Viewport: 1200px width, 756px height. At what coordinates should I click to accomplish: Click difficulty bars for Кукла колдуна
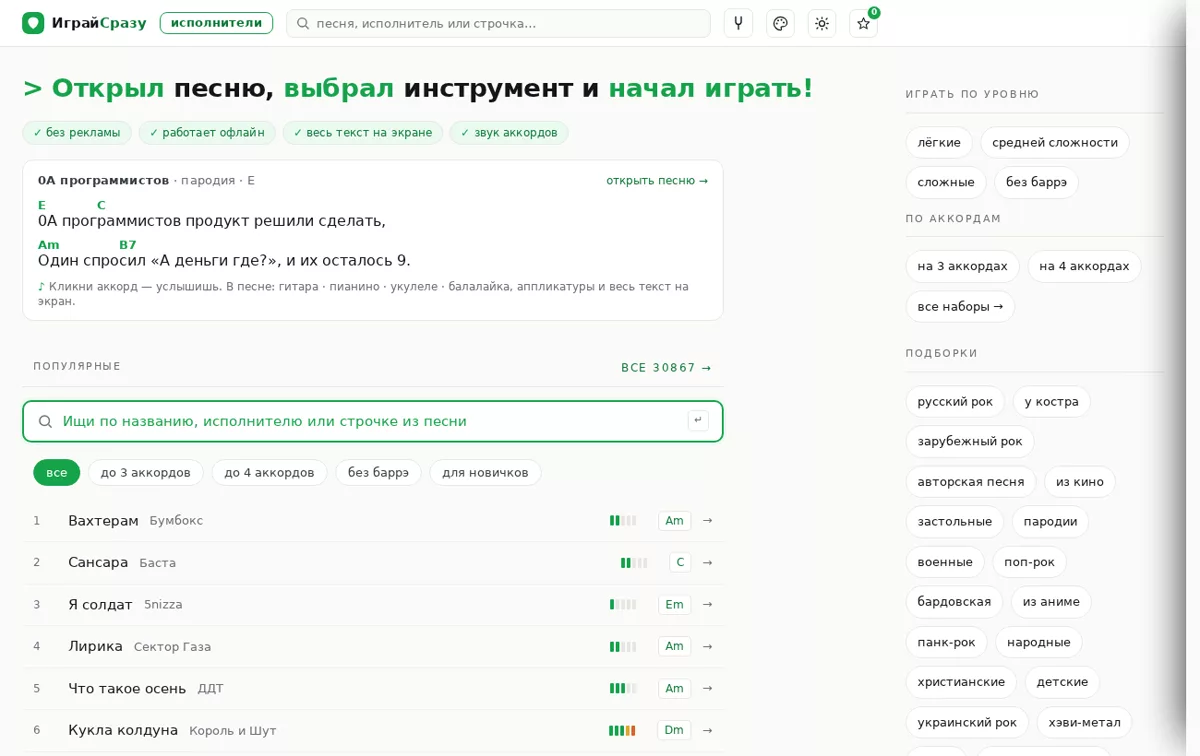tap(622, 731)
